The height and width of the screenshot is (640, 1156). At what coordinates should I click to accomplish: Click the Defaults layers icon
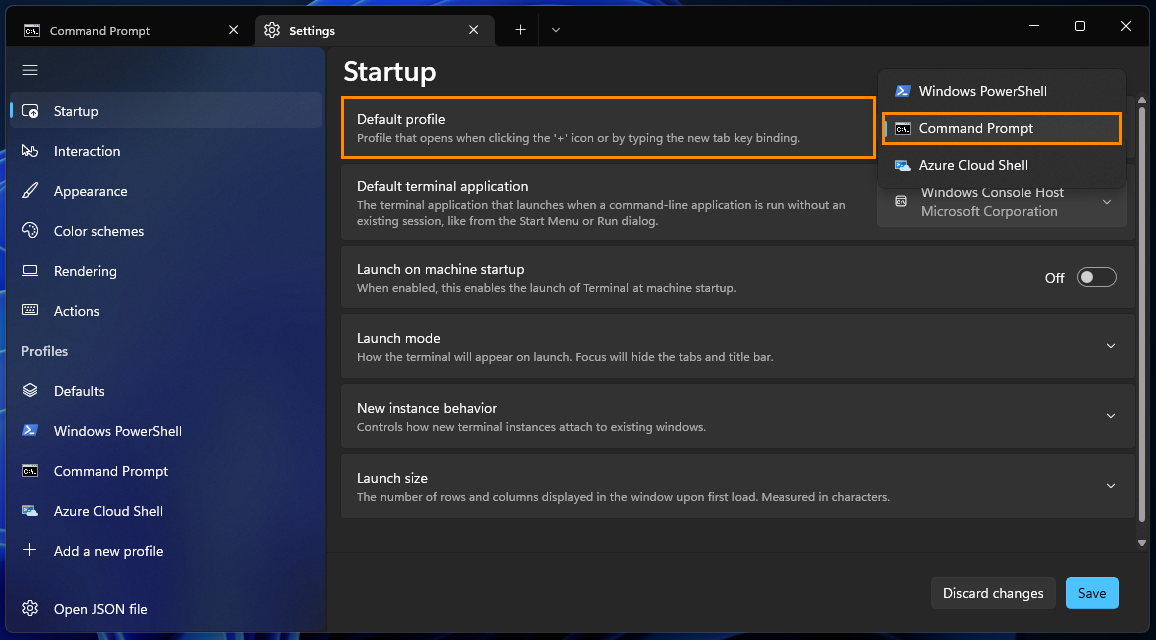coord(29,391)
